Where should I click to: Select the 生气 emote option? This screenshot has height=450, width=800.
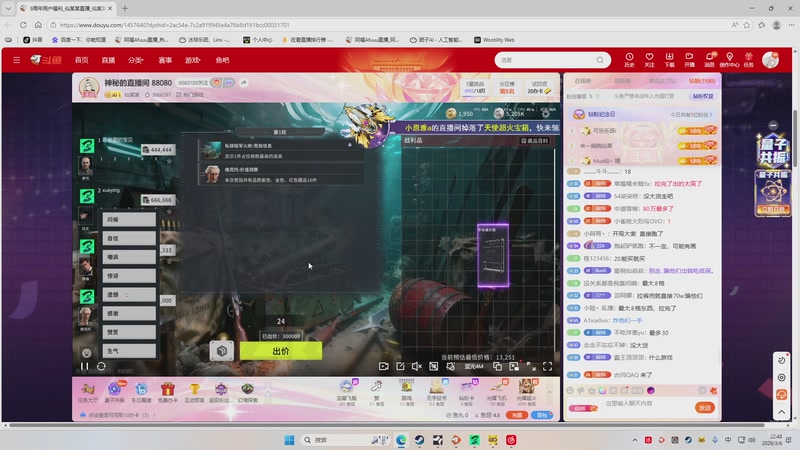click(x=129, y=351)
